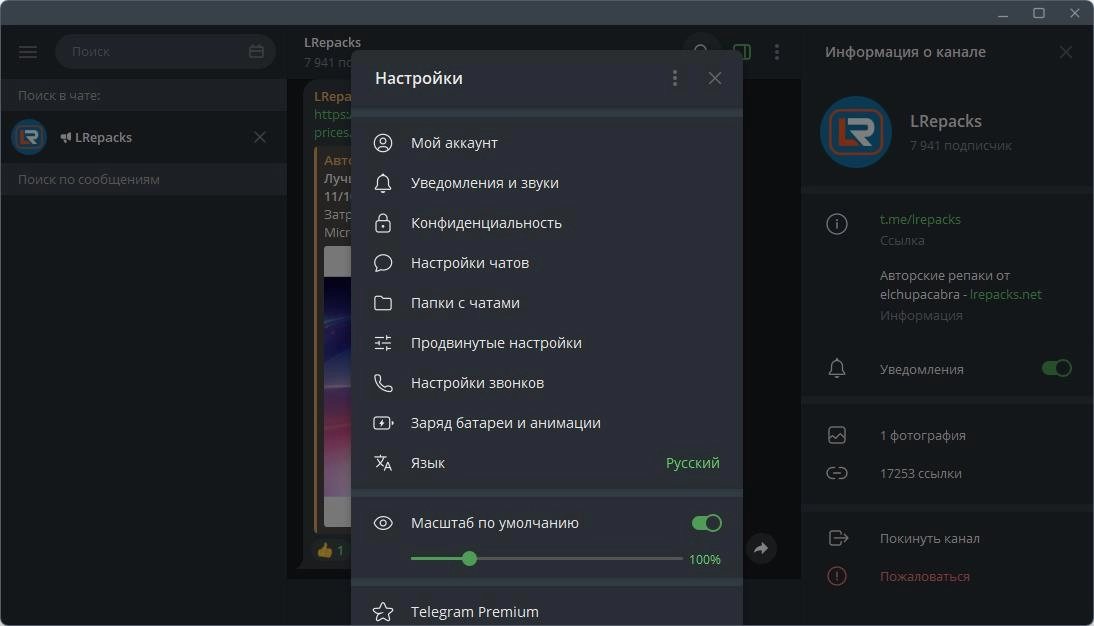Open Мой аккаунт settings

pos(546,143)
